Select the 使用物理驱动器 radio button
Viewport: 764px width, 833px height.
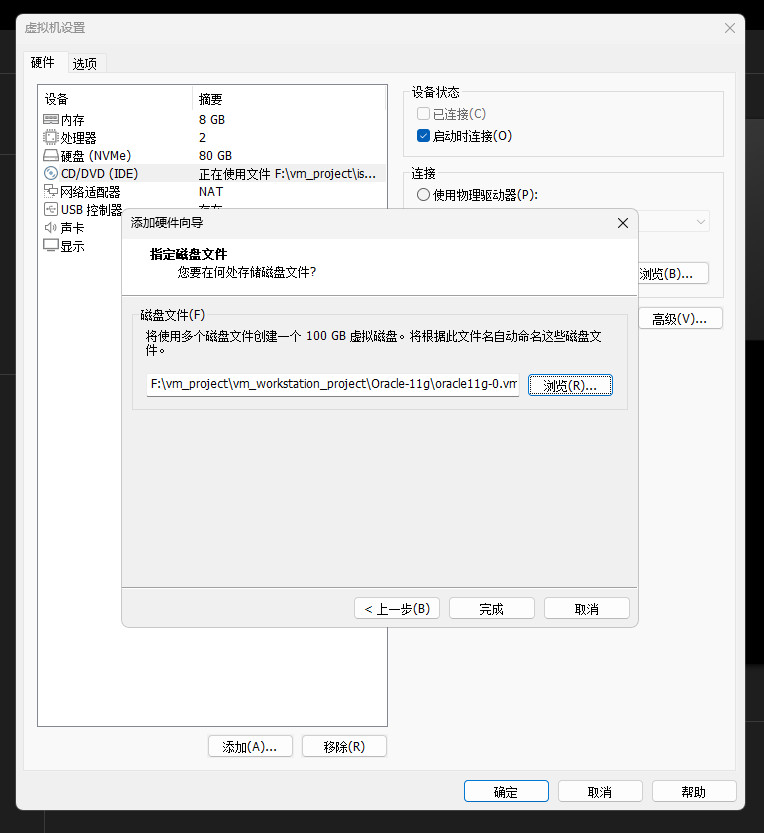click(423, 195)
